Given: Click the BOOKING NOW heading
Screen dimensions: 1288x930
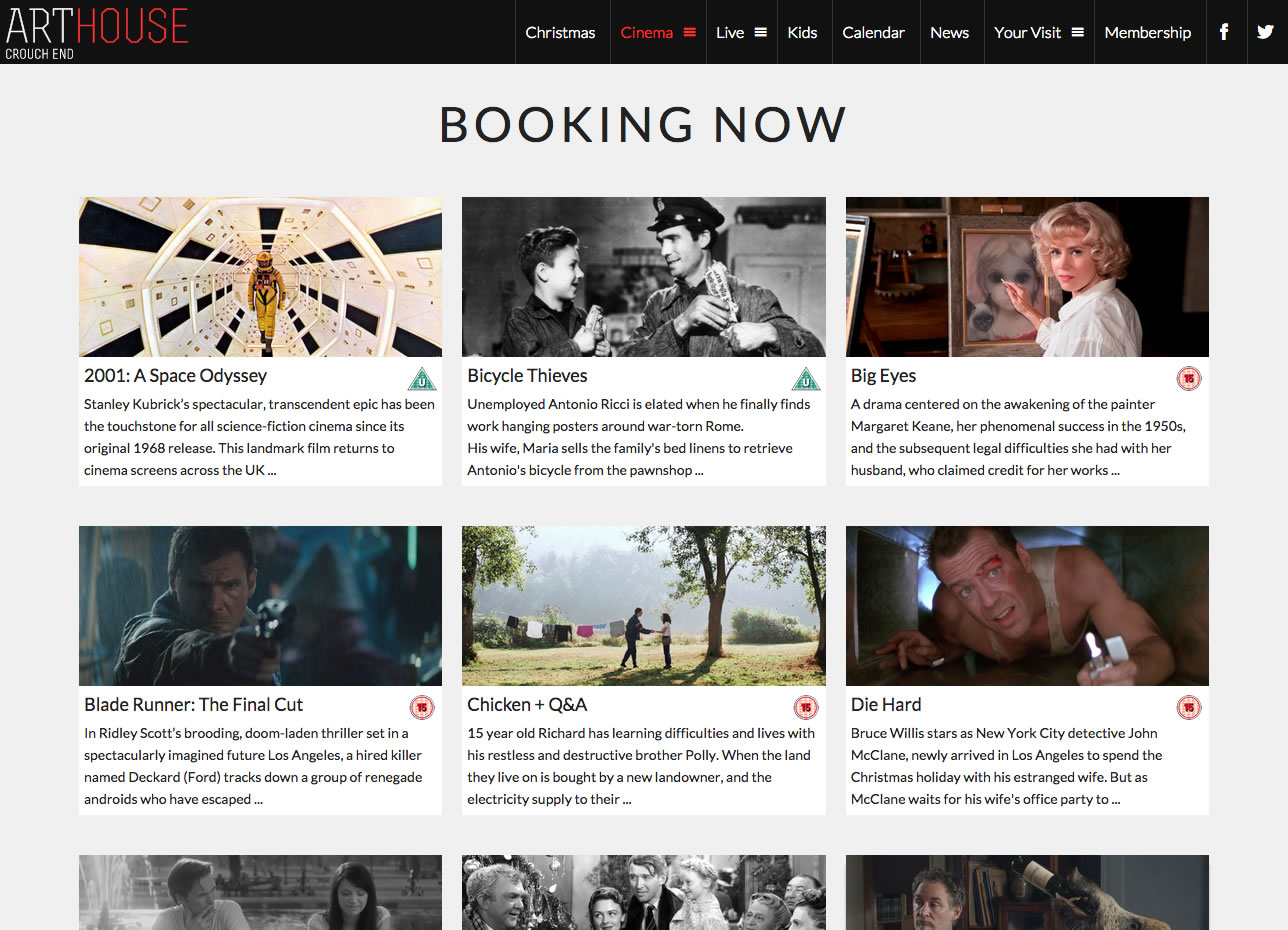Looking at the screenshot, I should [x=643, y=125].
